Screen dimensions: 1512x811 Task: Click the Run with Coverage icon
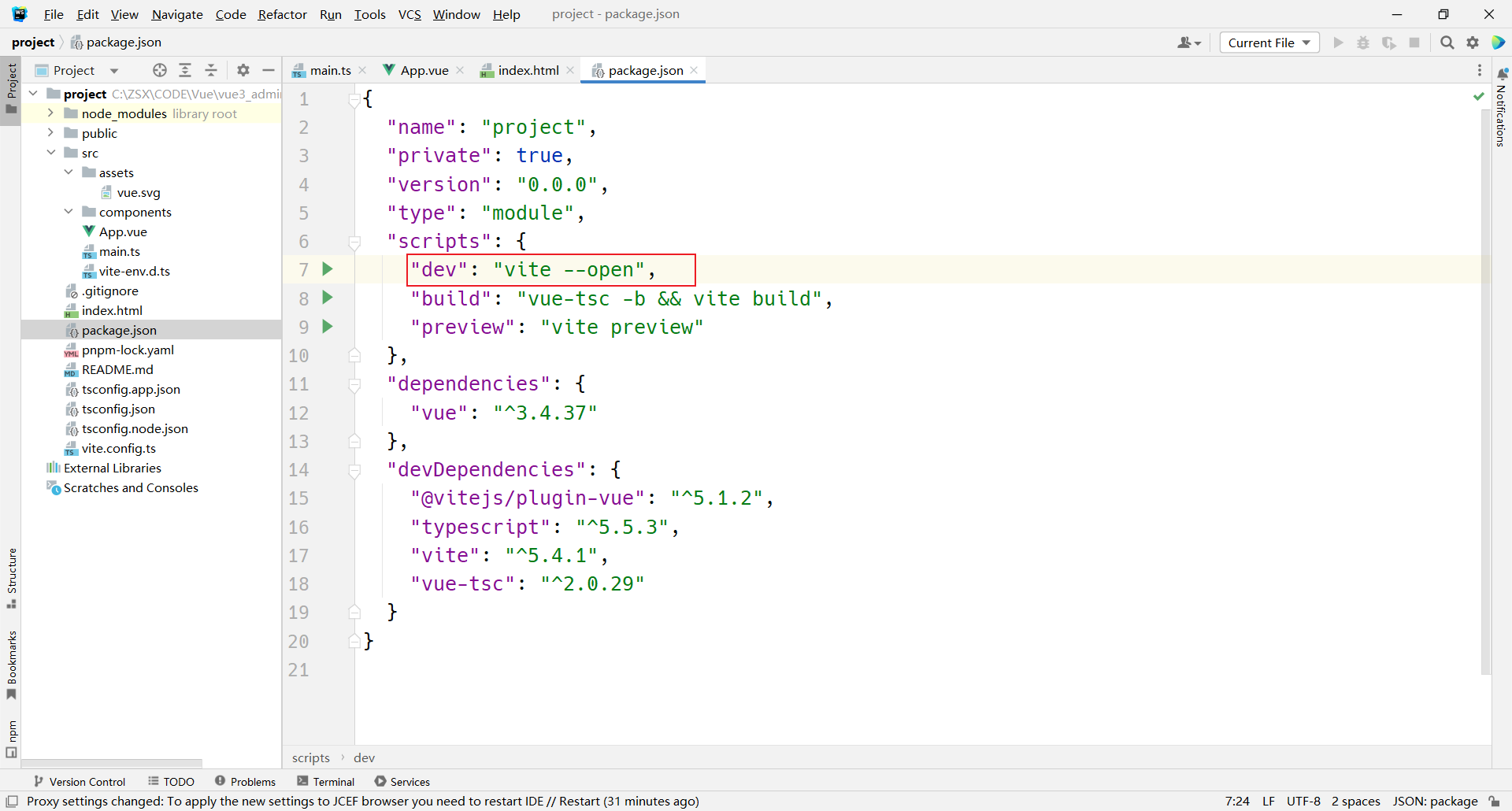1389,43
